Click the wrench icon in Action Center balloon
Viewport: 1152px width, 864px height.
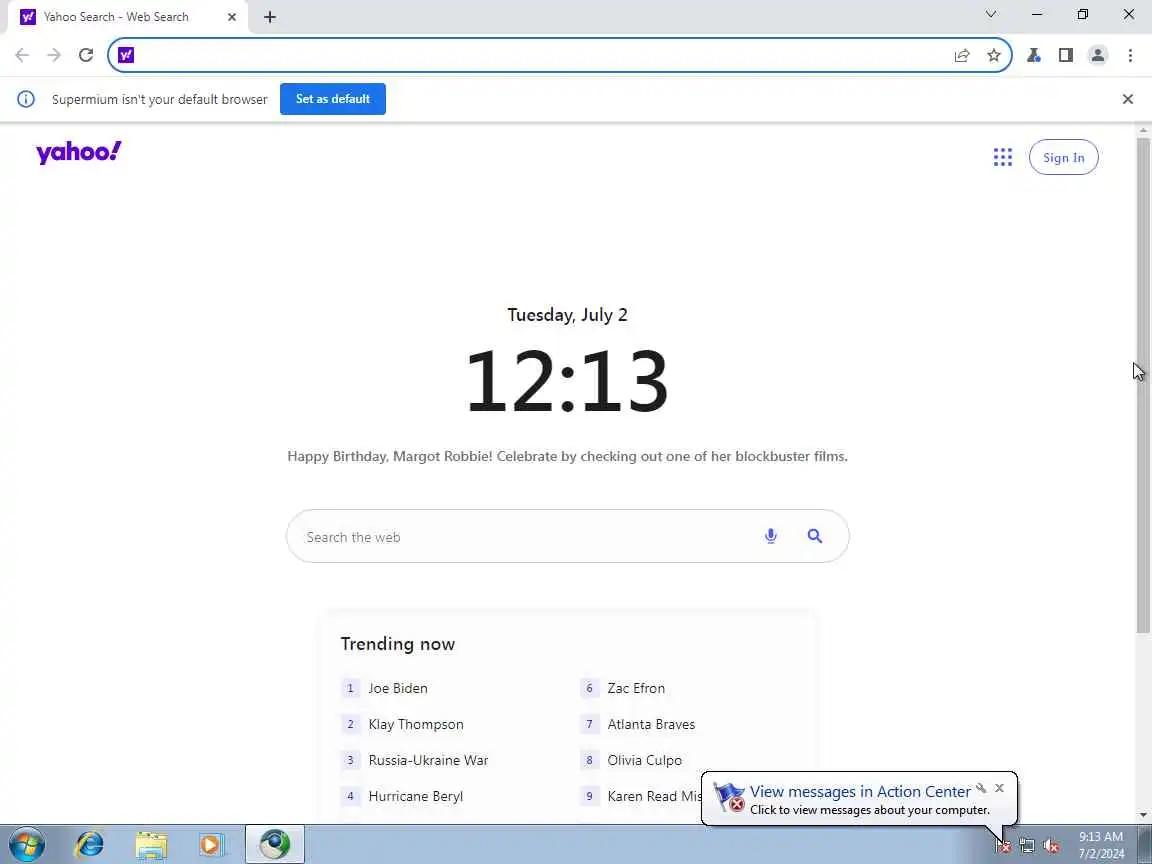[981, 788]
